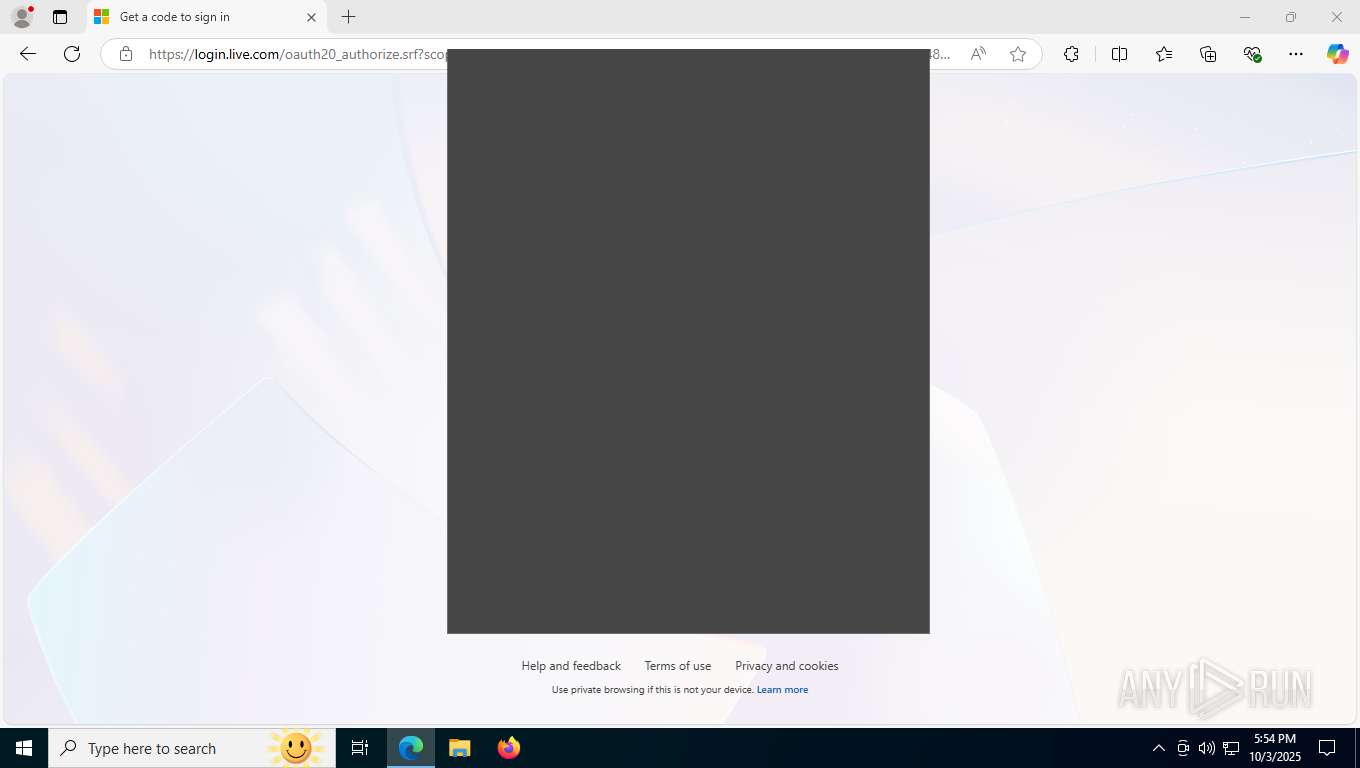Switch to Microsoft Edge on taskbar
Image resolution: width=1360 pixels, height=768 pixels.
[411, 748]
